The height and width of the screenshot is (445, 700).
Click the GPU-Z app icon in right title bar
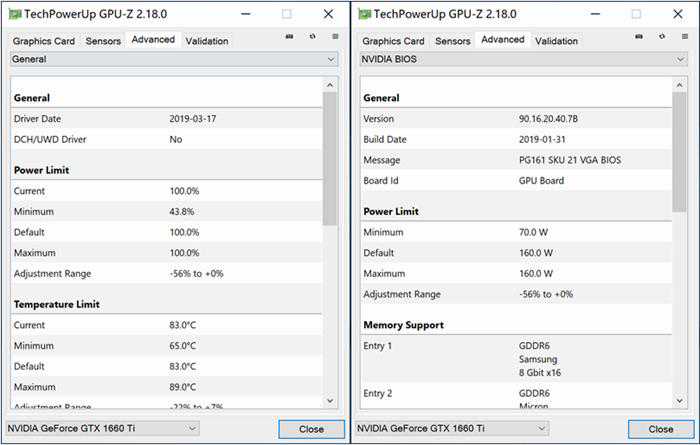click(x=366, y=14)
